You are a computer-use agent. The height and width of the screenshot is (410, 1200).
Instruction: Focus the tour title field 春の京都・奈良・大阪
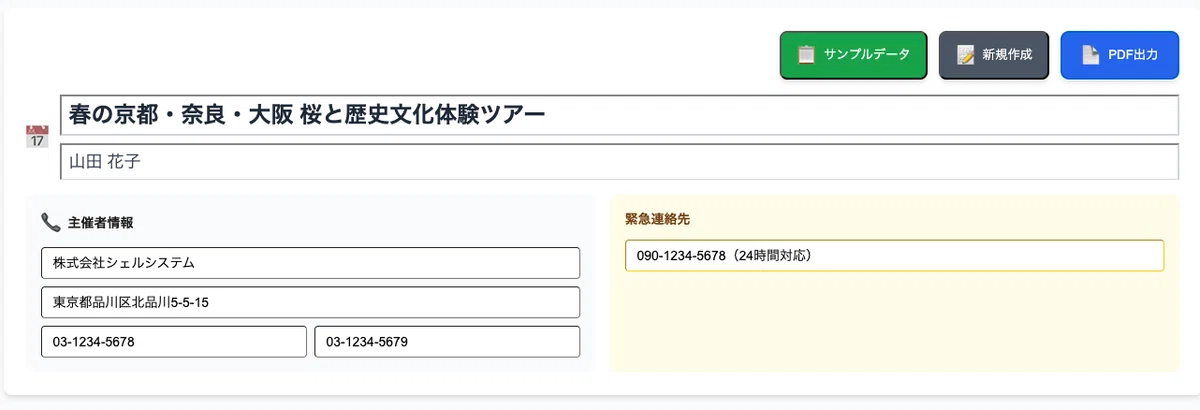point(618,115)
